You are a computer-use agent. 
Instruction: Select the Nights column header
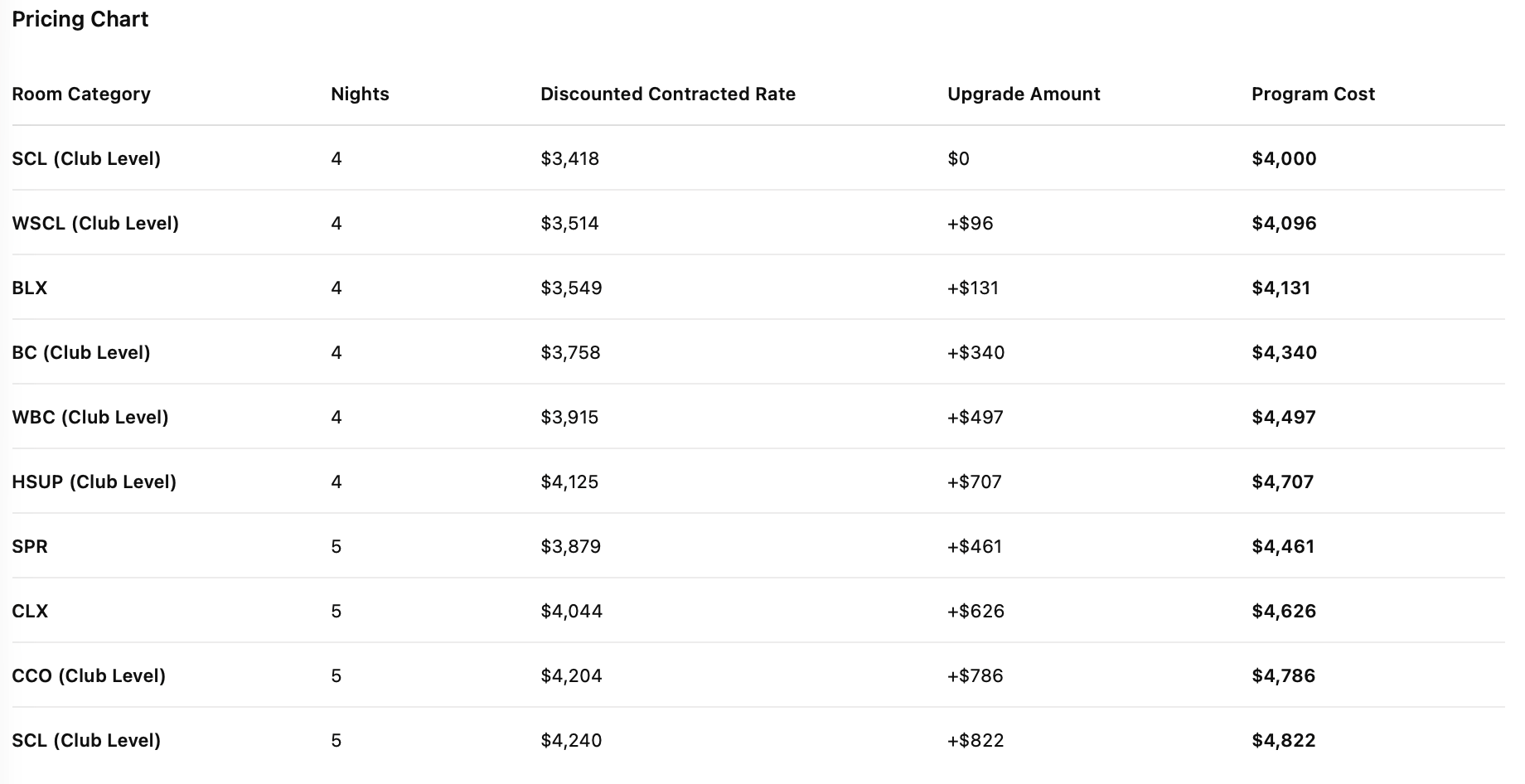pyautogui.click(x=360, y=94)
